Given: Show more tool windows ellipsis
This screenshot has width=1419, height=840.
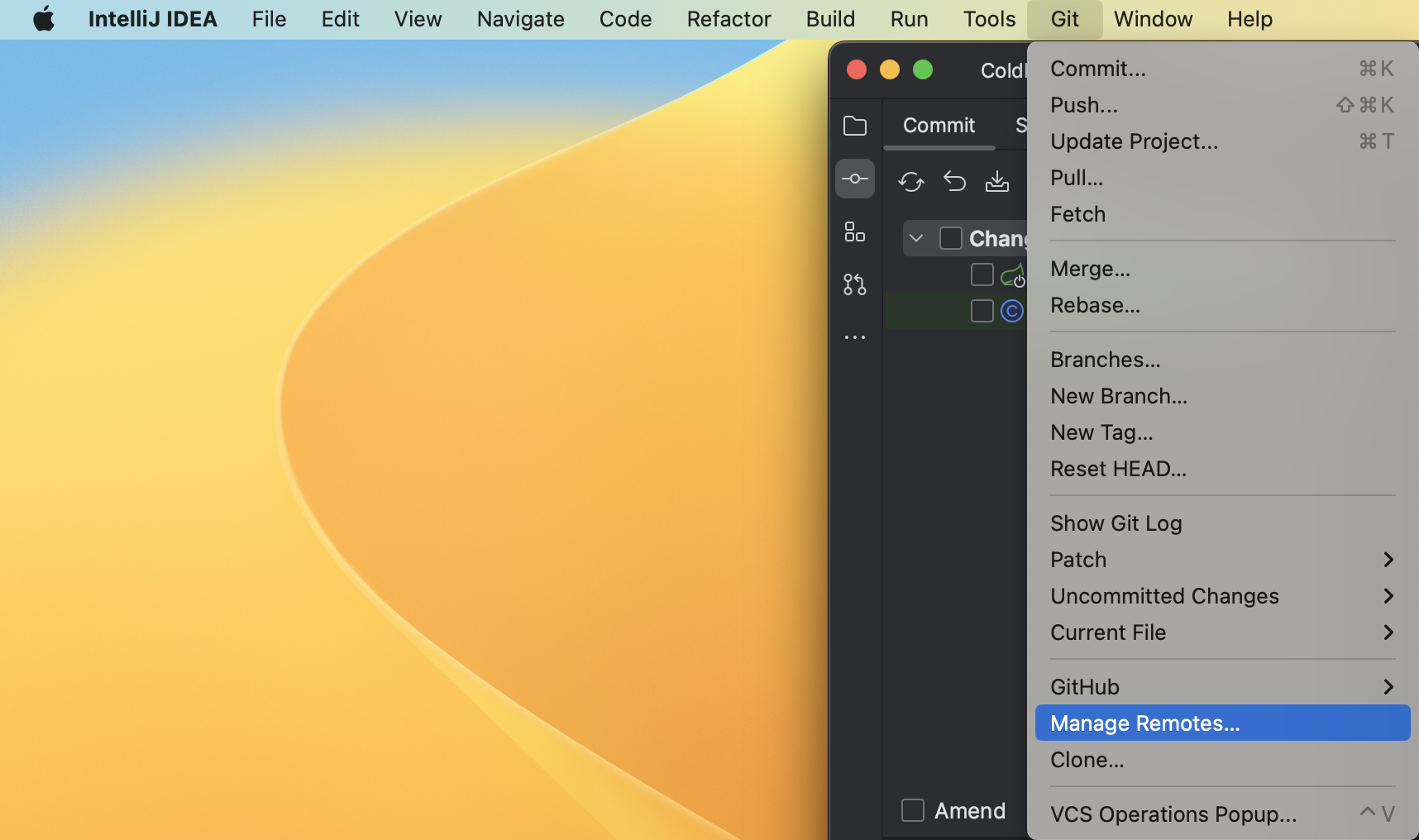Looking at the screenshot, I should (x=855, y=337).
